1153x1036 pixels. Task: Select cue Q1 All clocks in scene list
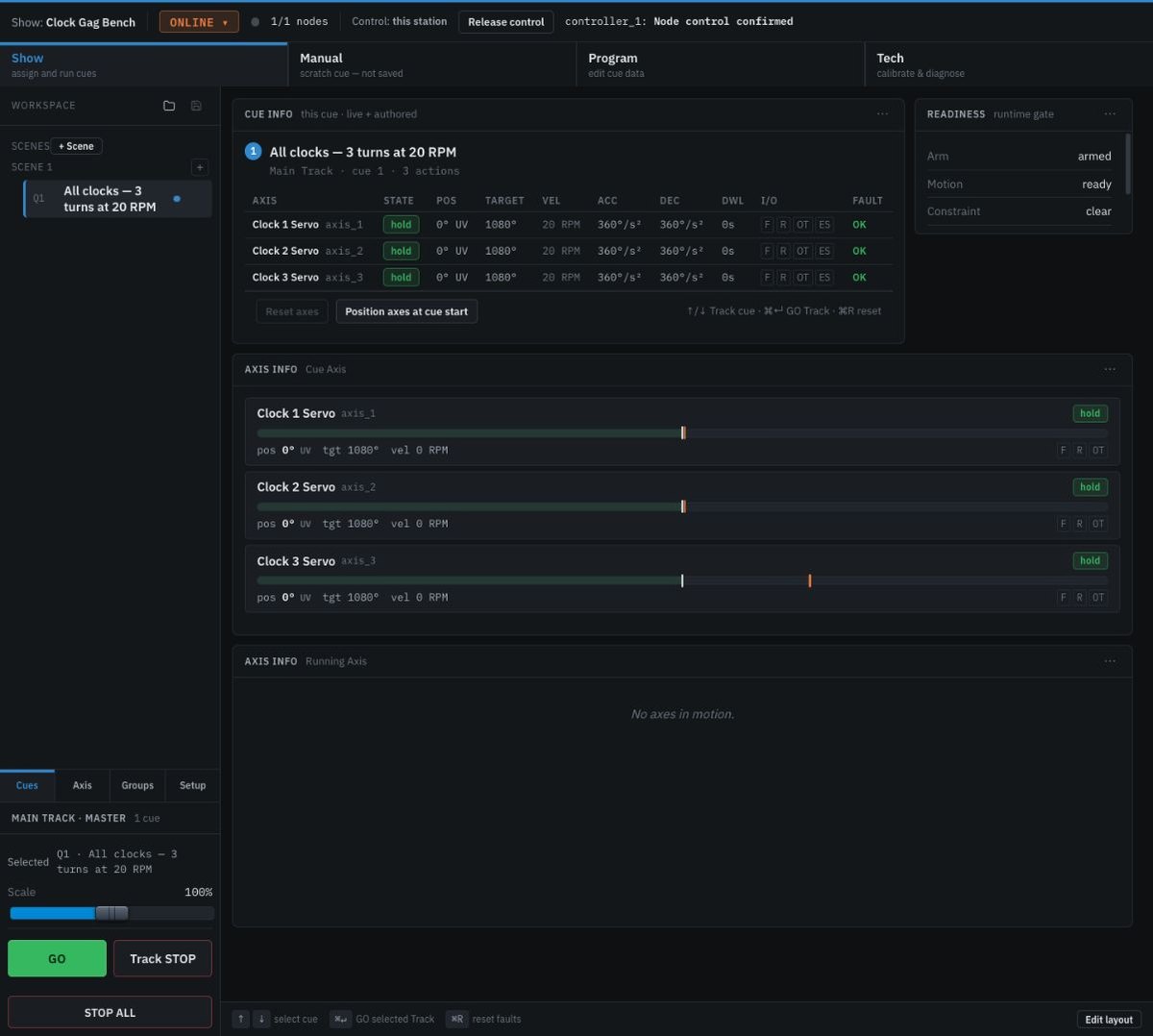click(x=117, y=199)
